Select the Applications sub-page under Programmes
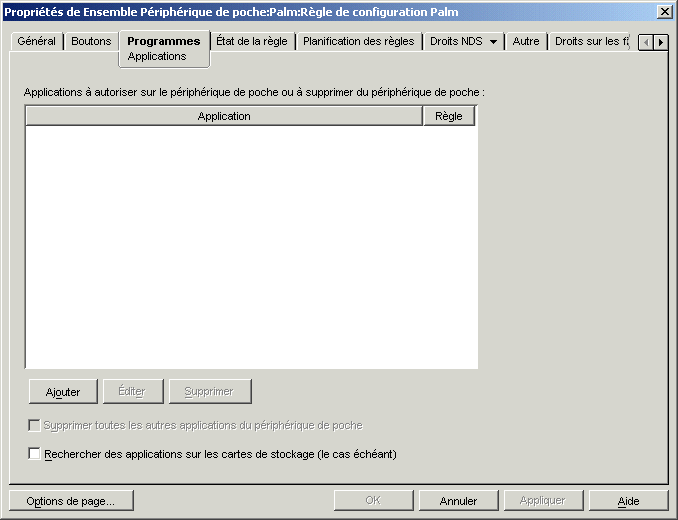Screen dimensions: 678x520 point(157,57)
